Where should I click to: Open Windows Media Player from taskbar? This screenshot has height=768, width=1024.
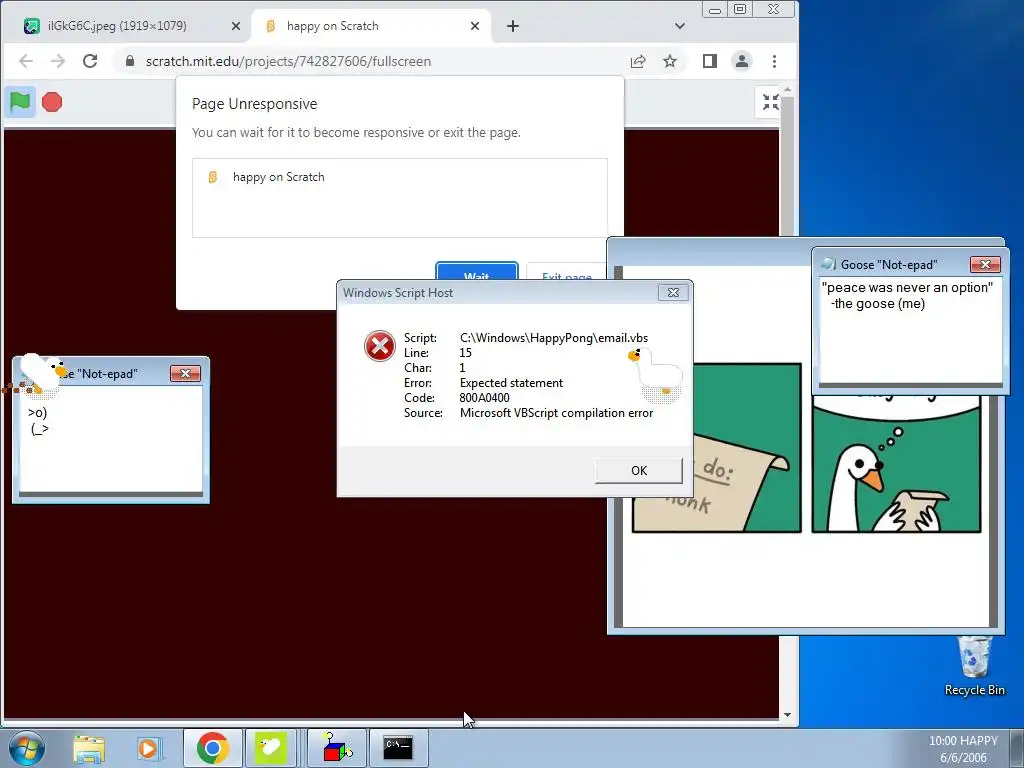(149, 748)
